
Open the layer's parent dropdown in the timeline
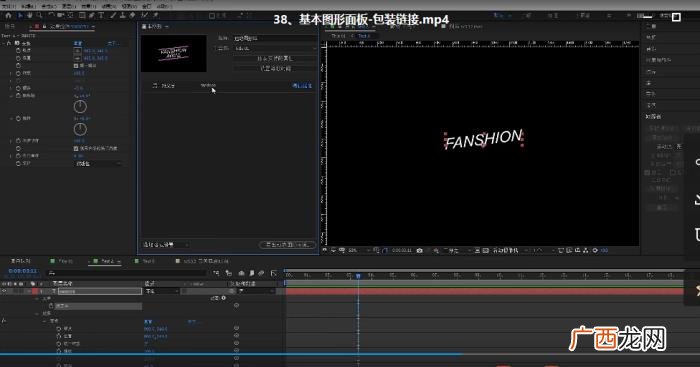(x=256, y=291)
